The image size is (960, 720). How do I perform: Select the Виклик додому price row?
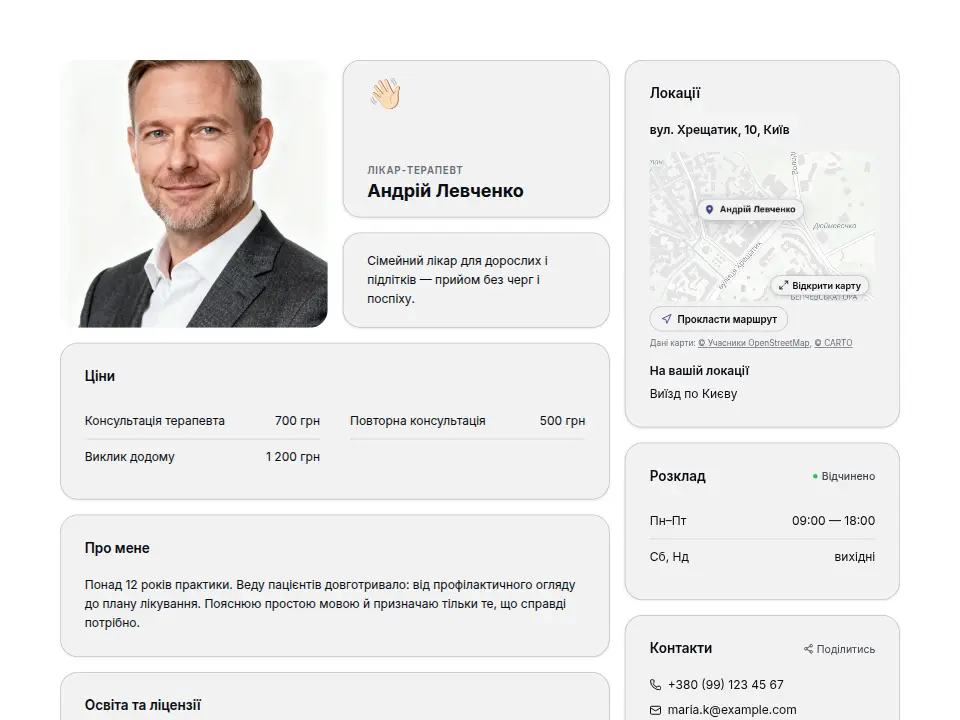[x=202, y=457]
